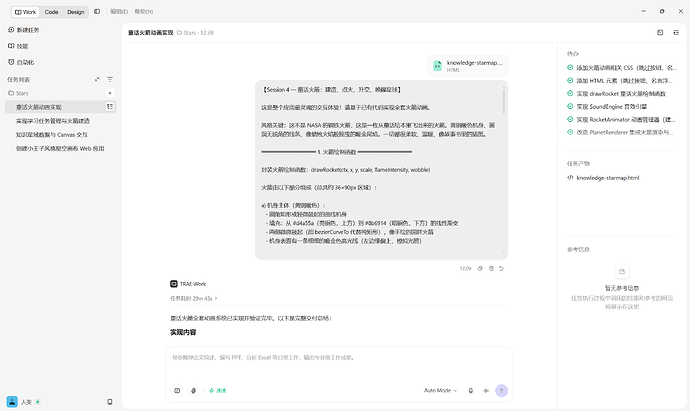Viewport: 690px width, 411px height.
Task: Open the task list filter icon
Action: coord(110,80)
